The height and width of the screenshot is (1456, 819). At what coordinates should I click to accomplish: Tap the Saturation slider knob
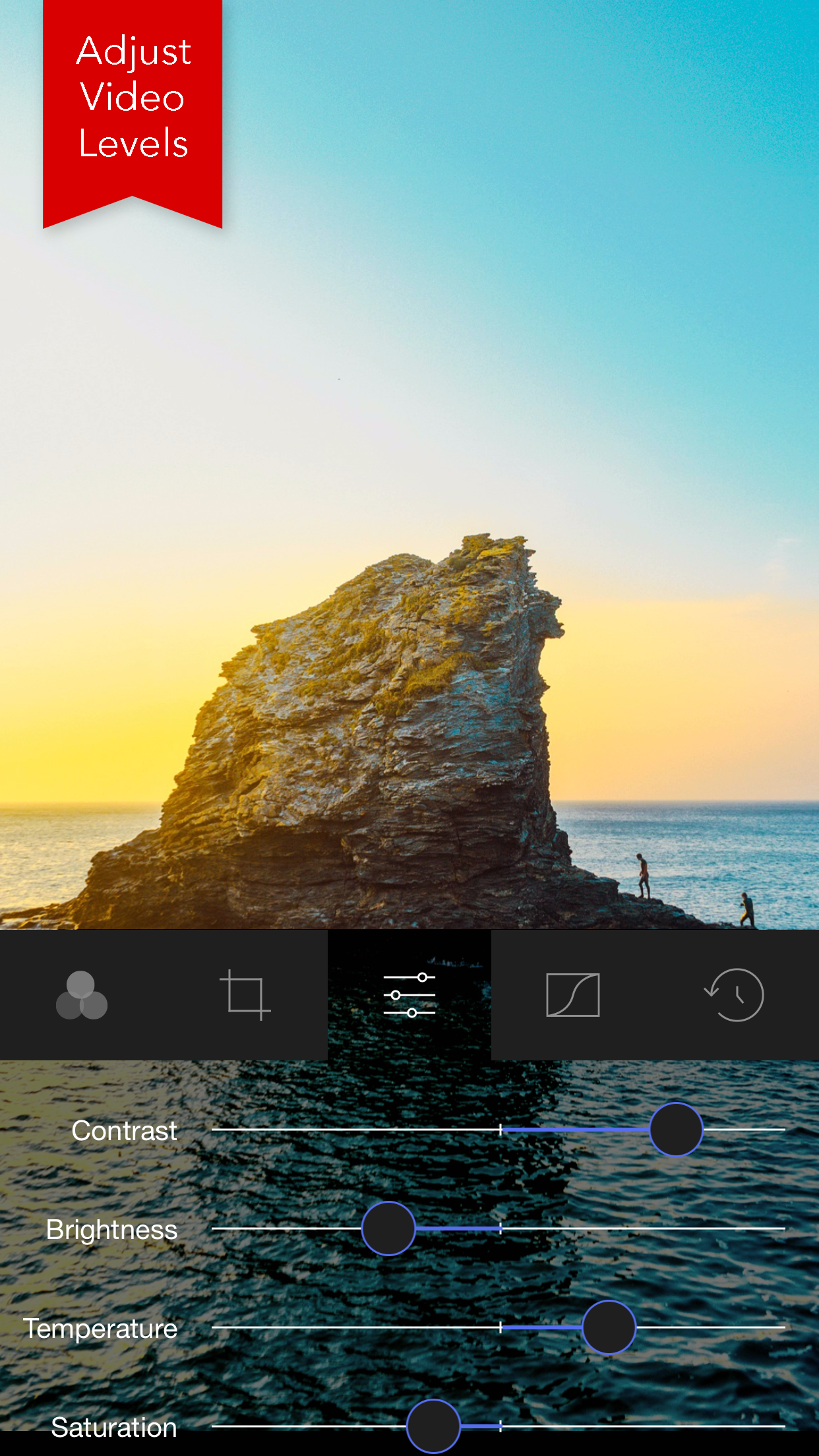tap(433, 1426)
